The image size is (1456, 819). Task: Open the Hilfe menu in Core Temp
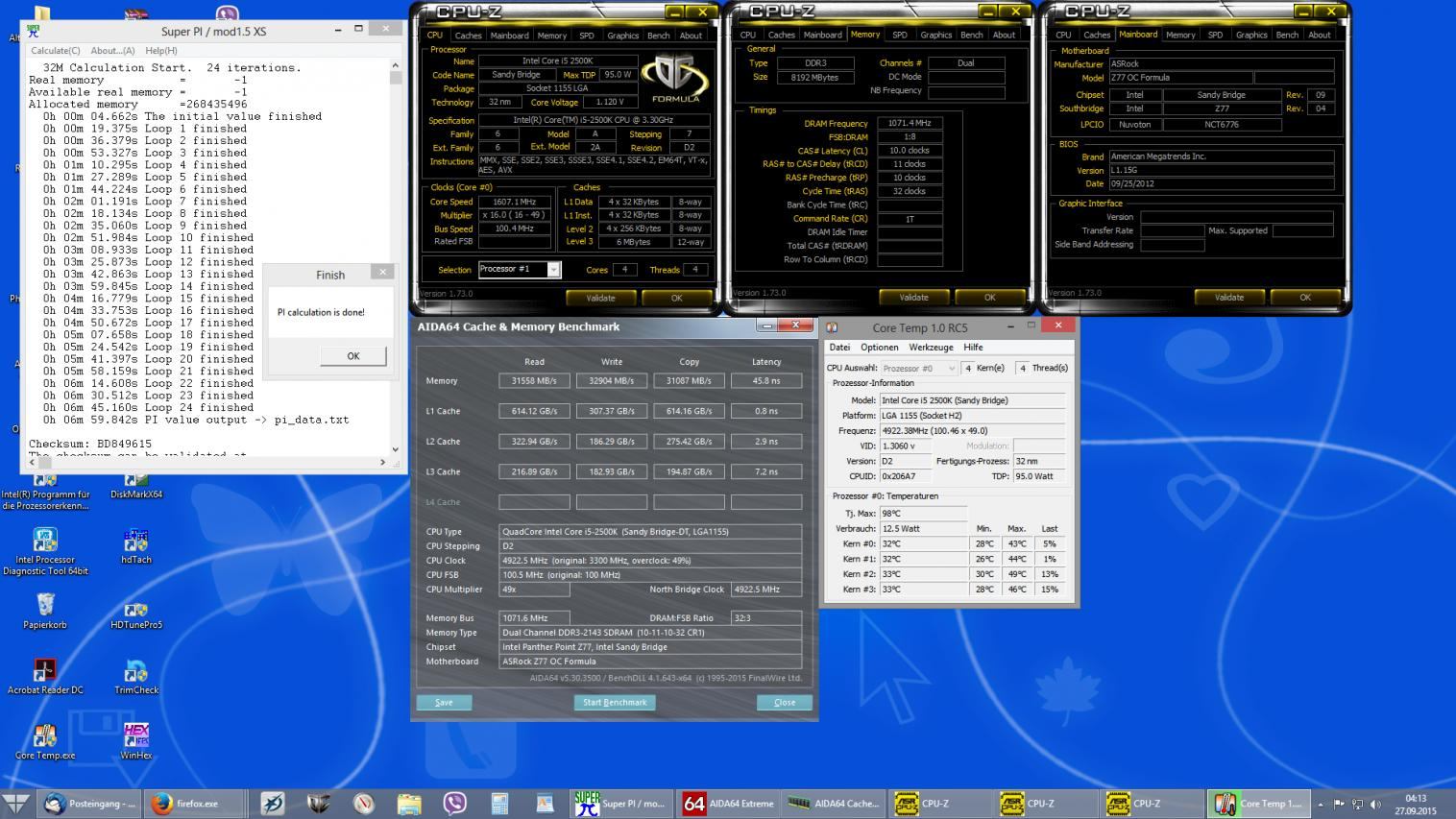pyautogui.click(x=973, y=347)
